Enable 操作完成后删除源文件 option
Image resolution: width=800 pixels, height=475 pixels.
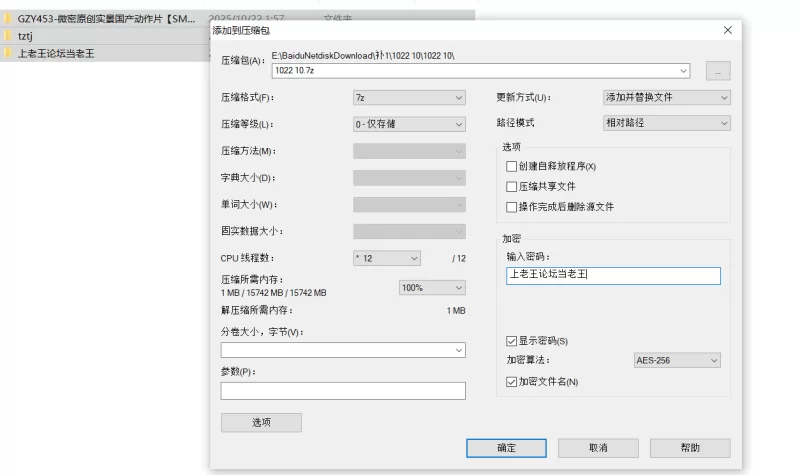point(512,207)
